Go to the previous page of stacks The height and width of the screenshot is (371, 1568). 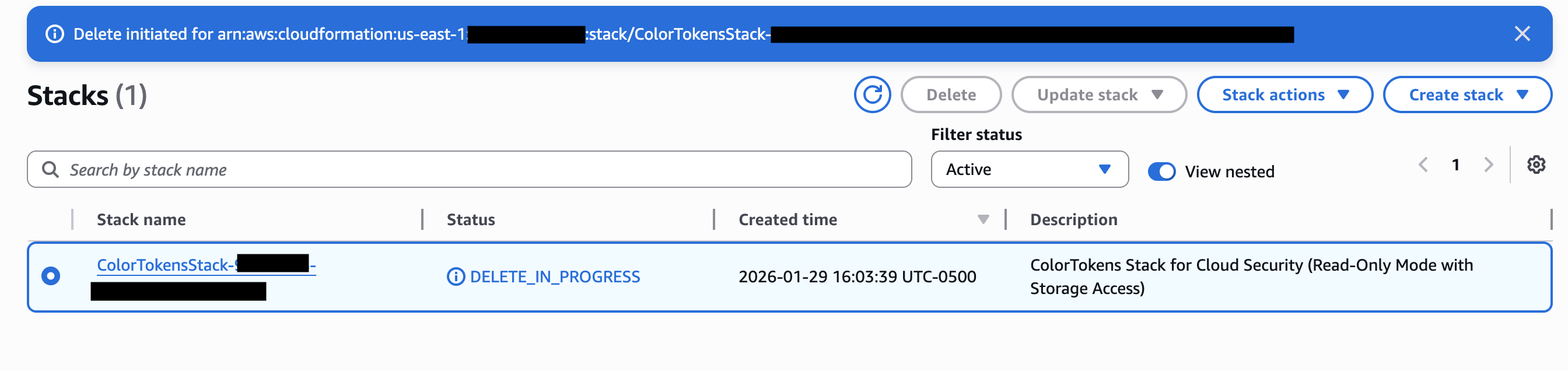click(x=1423, y=164)
